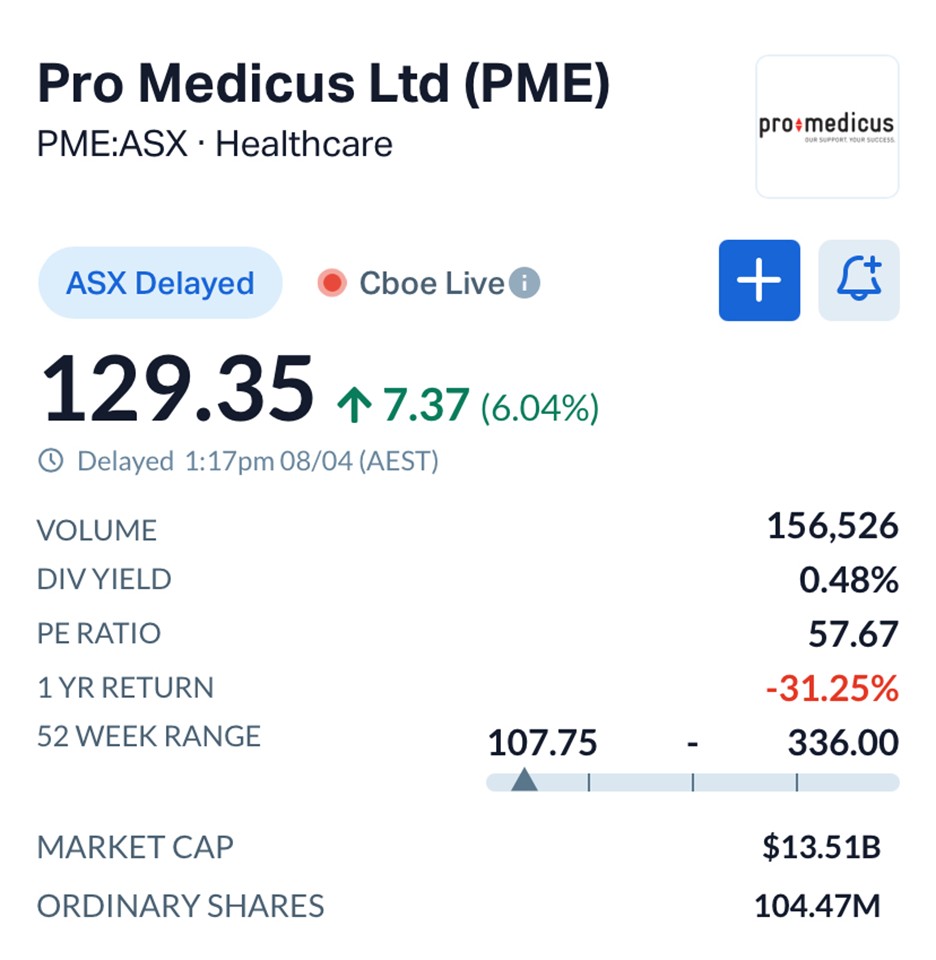Viewport: 936px width, 960px height.
Task: Click the 6.04% percent change
Action: click(540, 407)
